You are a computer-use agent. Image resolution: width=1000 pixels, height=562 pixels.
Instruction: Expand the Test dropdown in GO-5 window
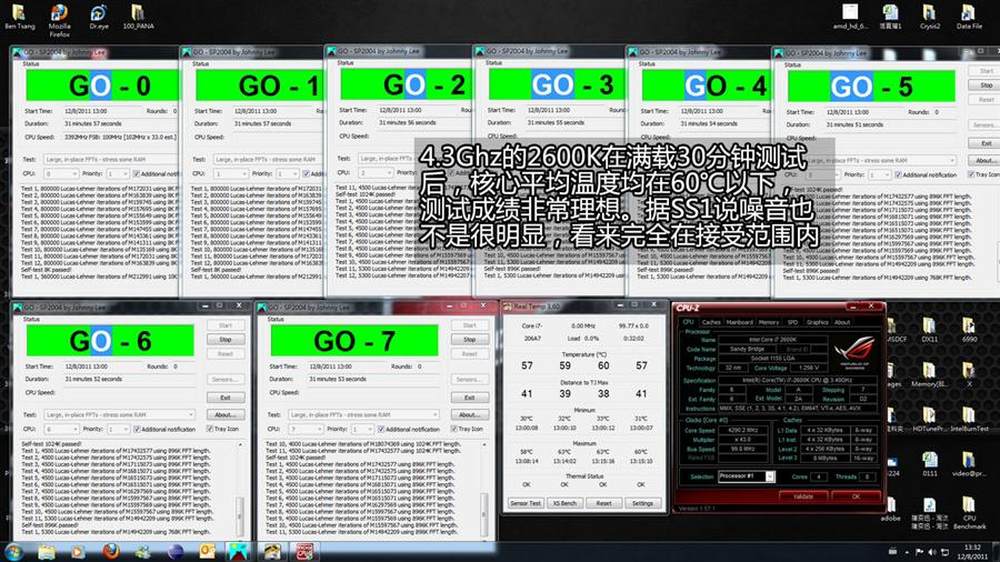point(880,160)
